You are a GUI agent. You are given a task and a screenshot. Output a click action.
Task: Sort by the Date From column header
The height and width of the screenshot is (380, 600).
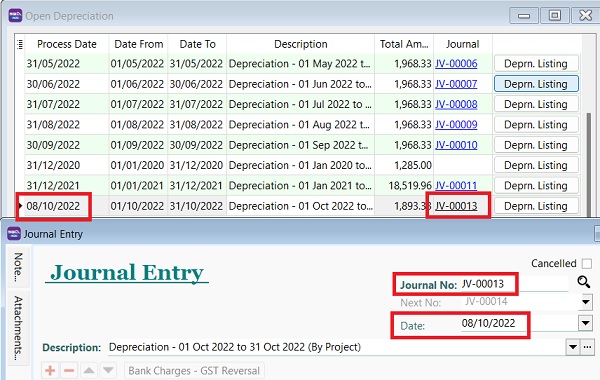click(139, 44)
